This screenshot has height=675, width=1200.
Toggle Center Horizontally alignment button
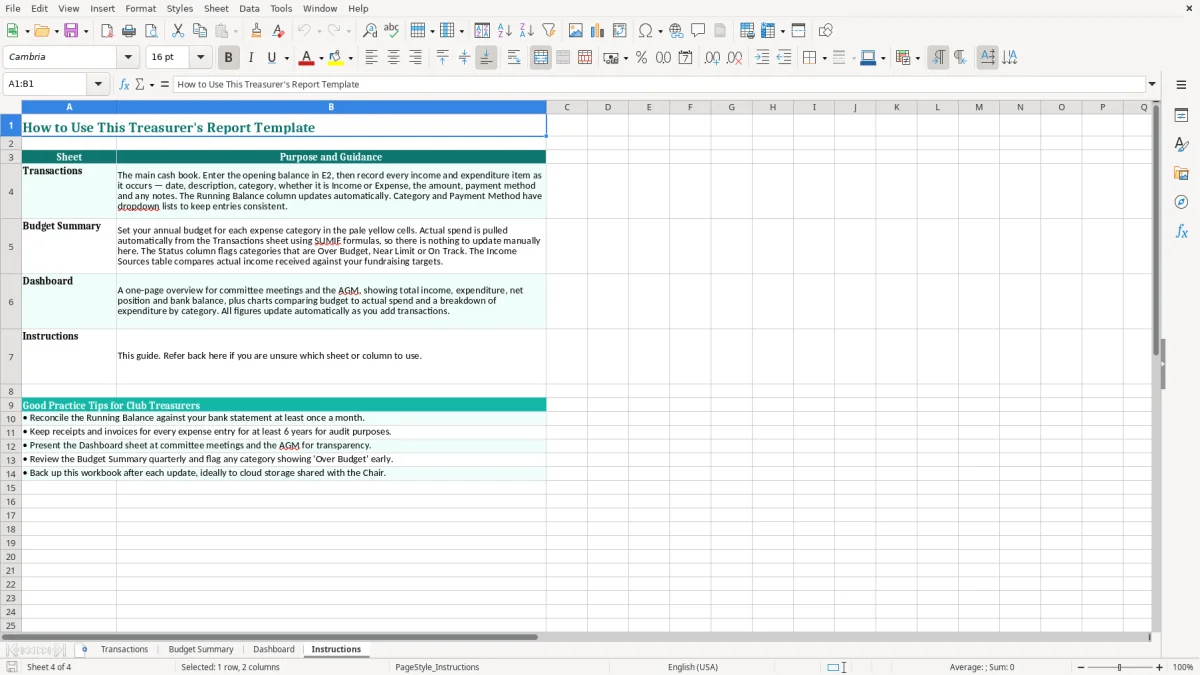coord(393,58)
